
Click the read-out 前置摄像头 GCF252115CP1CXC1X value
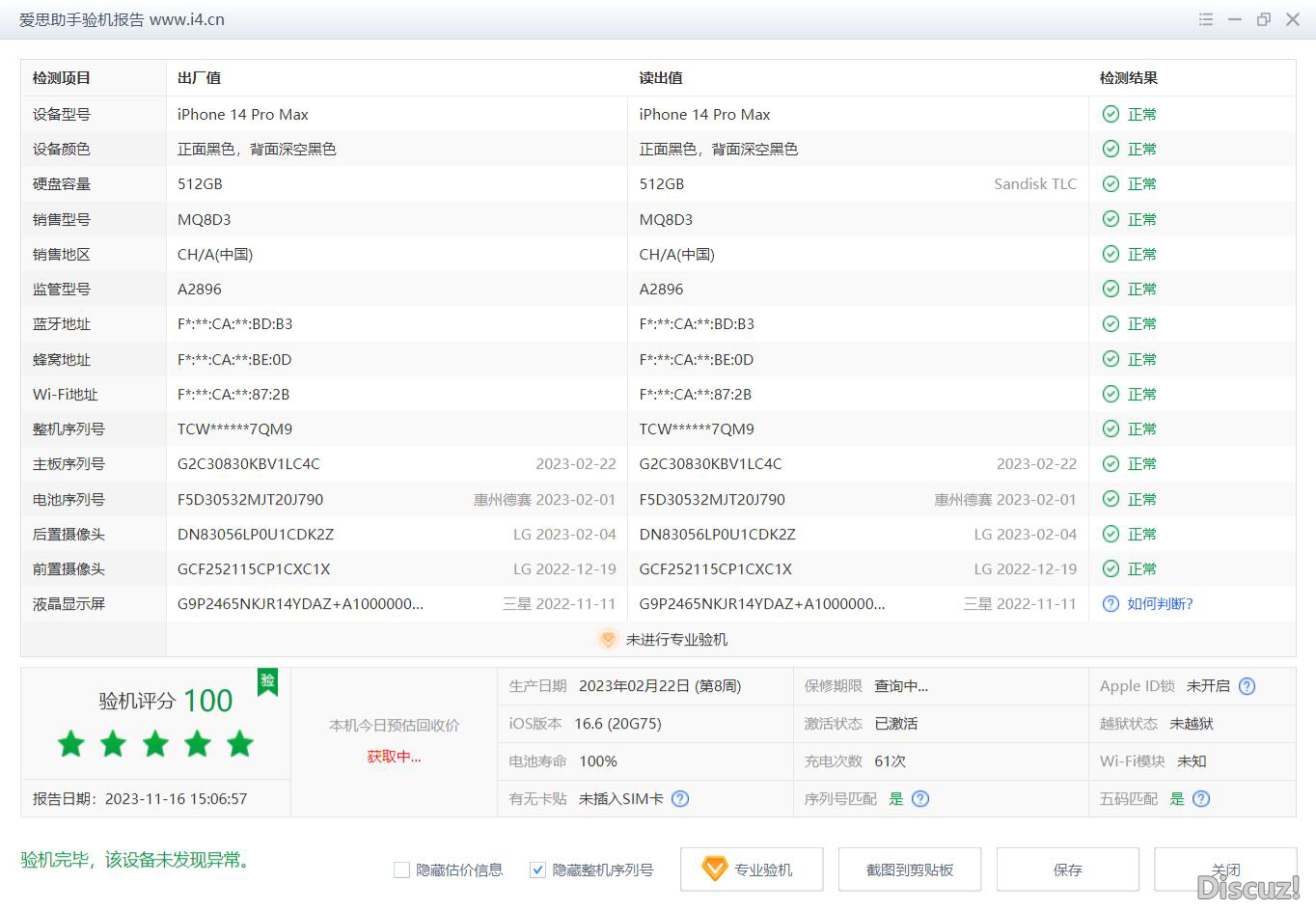pyautogui.click(x=715, y=568)
